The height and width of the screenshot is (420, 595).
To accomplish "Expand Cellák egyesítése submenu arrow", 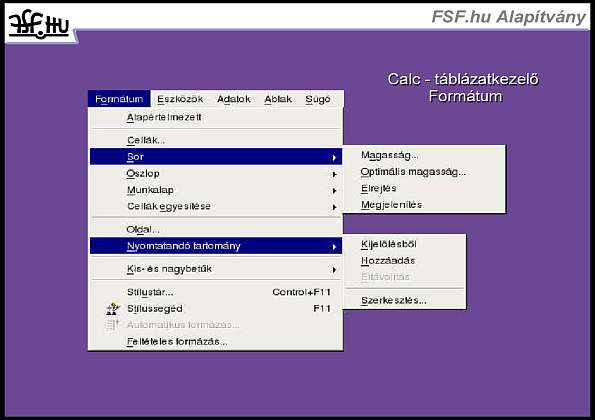I will [x=334, y=207].
